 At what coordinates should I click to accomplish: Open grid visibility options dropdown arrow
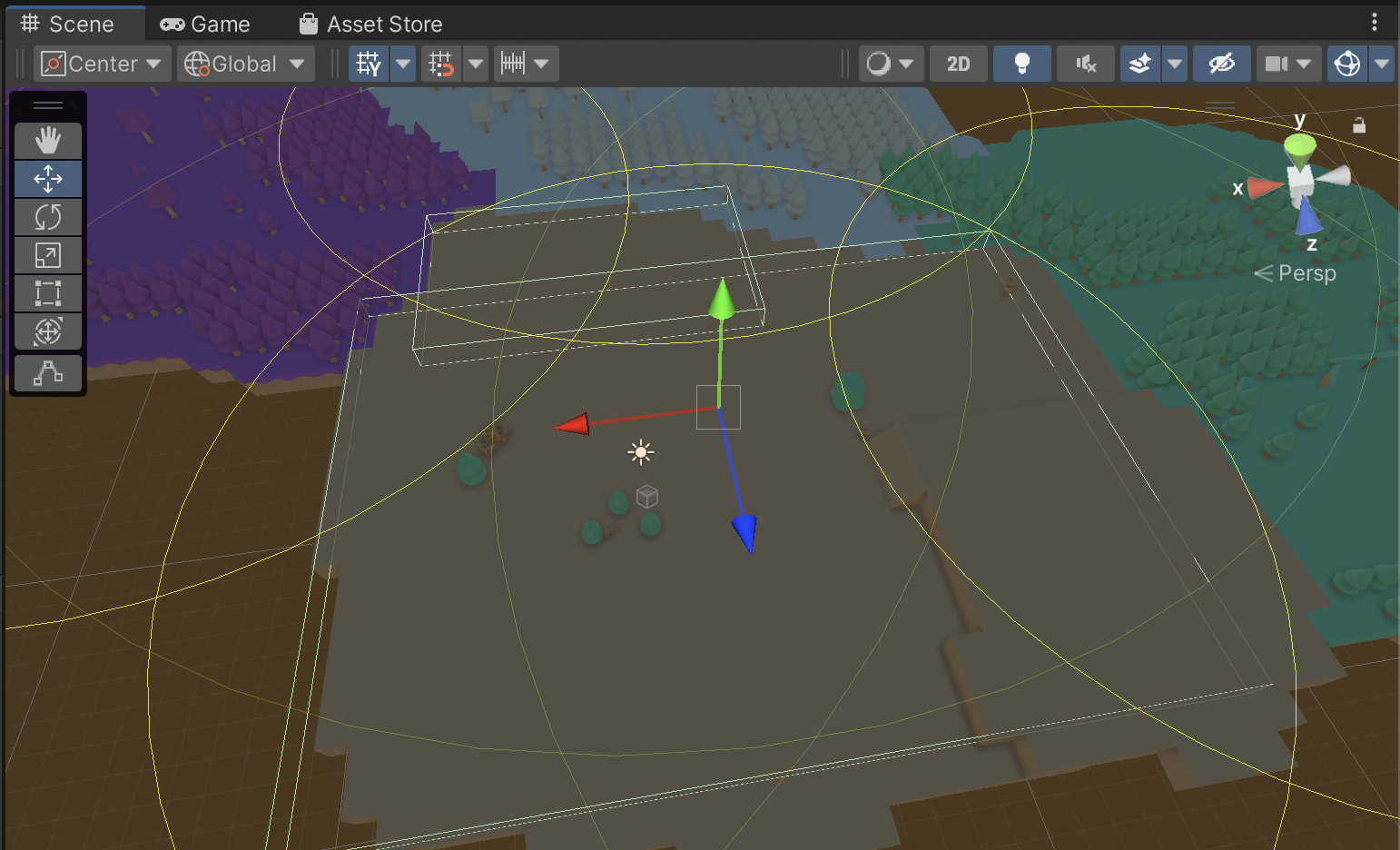[x=403, y=64]
